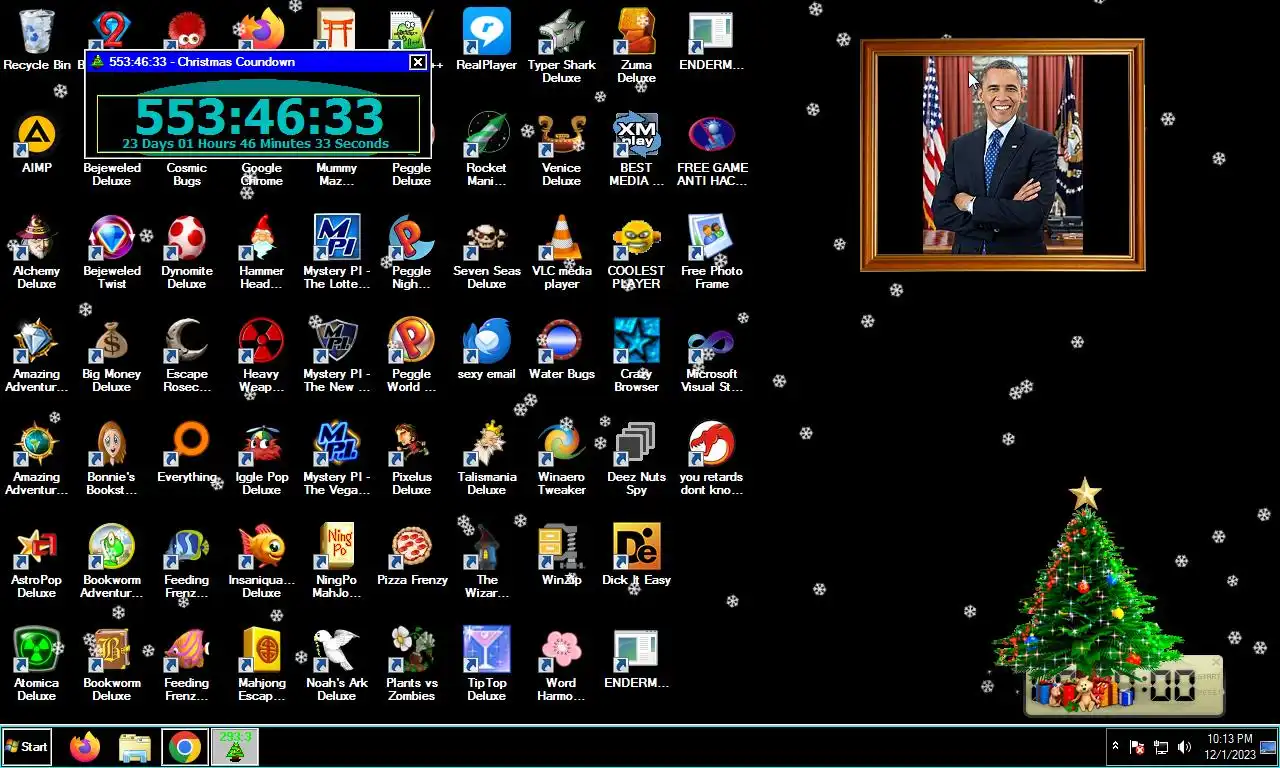Launch the Word Harmony shortcut

pos(562,664)
